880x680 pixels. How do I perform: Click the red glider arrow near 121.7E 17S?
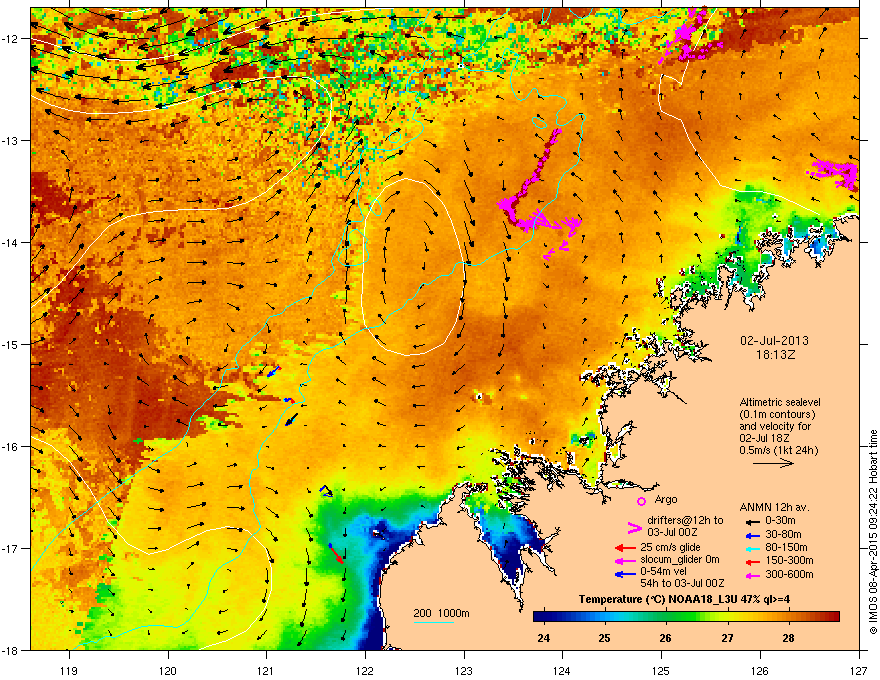pos(337,554)
